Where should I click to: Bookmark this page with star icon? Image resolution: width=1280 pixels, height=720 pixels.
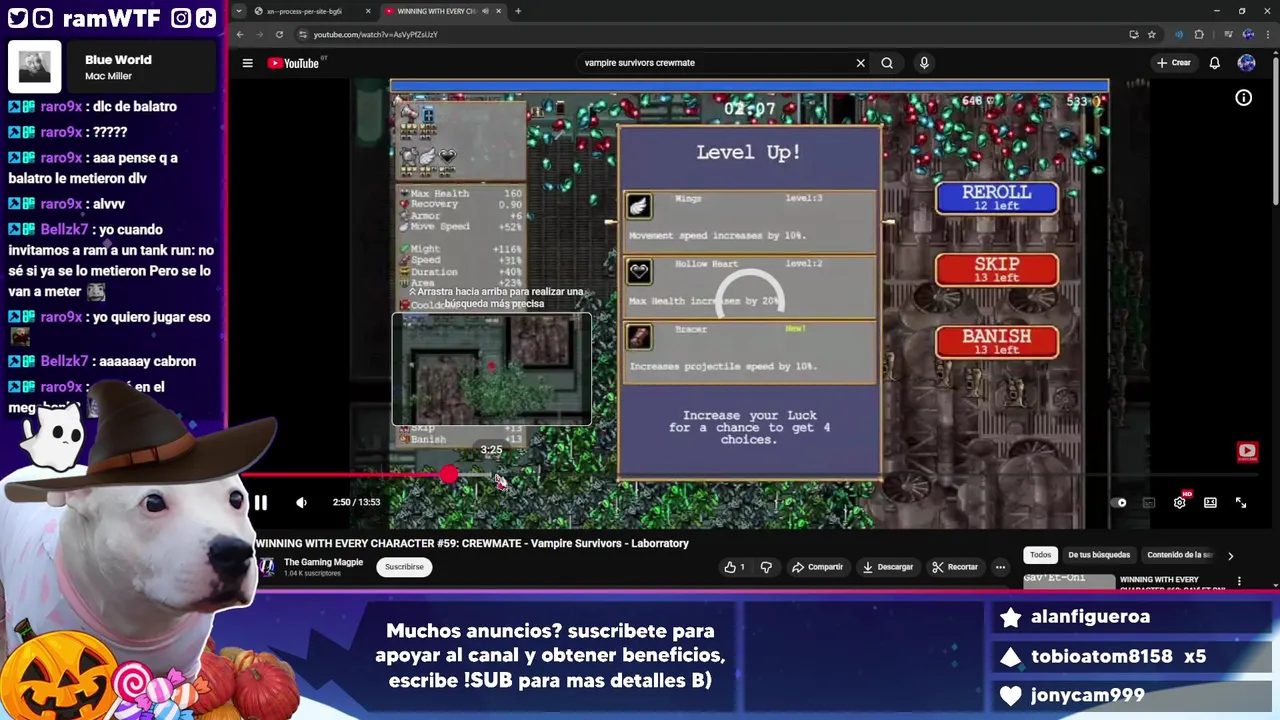click(1151, 34)
